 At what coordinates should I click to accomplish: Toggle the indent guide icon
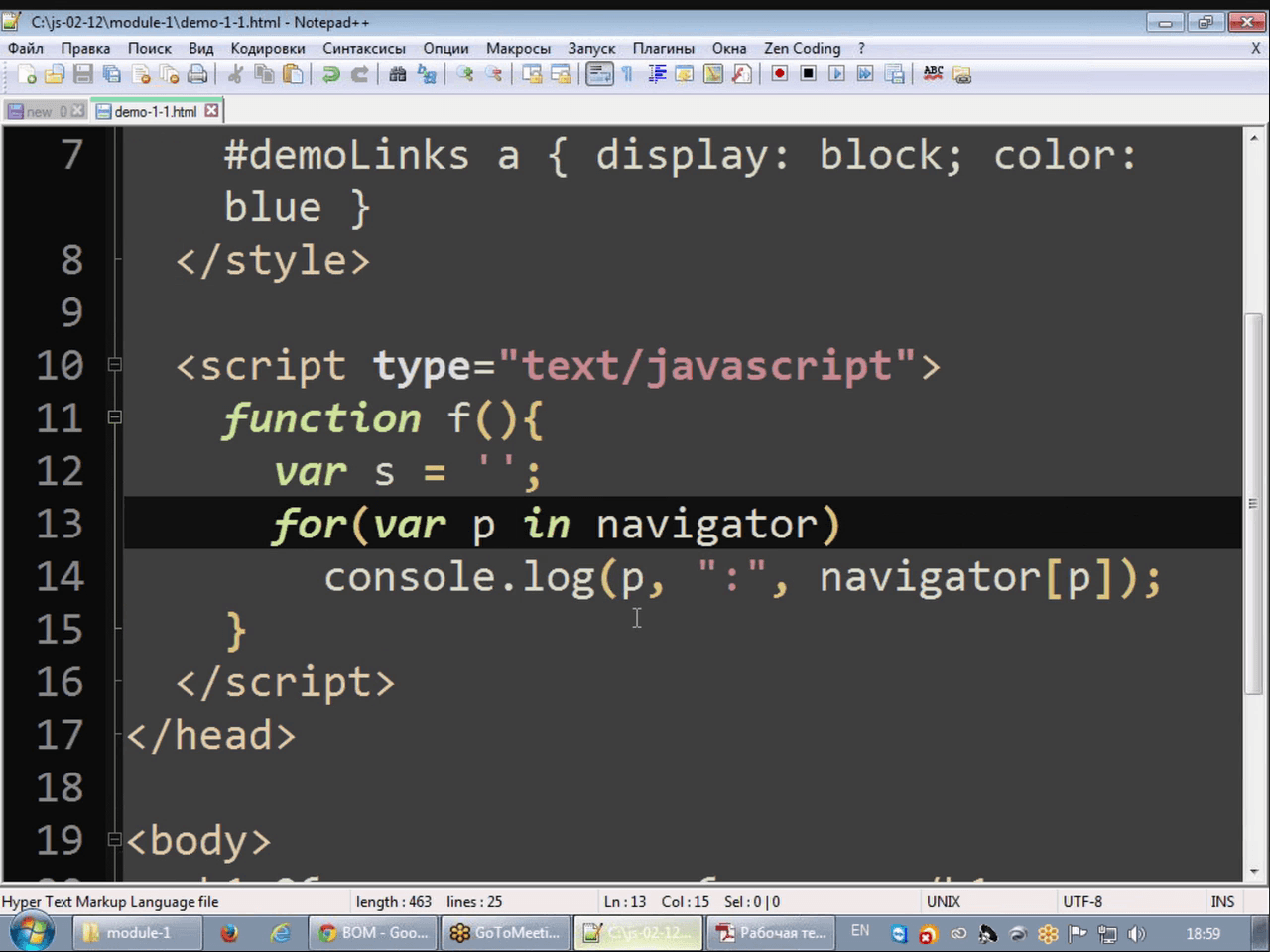point(656,74)
